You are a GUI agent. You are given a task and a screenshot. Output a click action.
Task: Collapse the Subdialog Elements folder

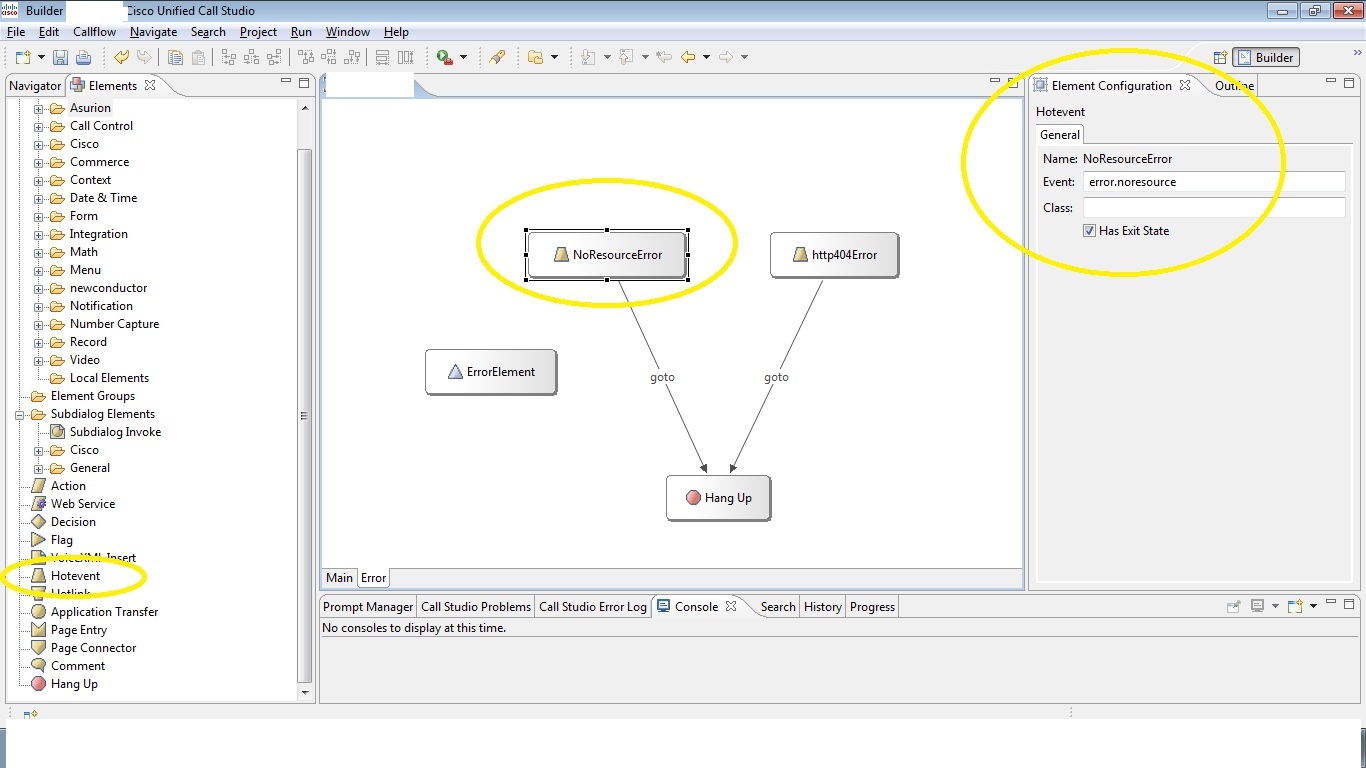point(20,414)
